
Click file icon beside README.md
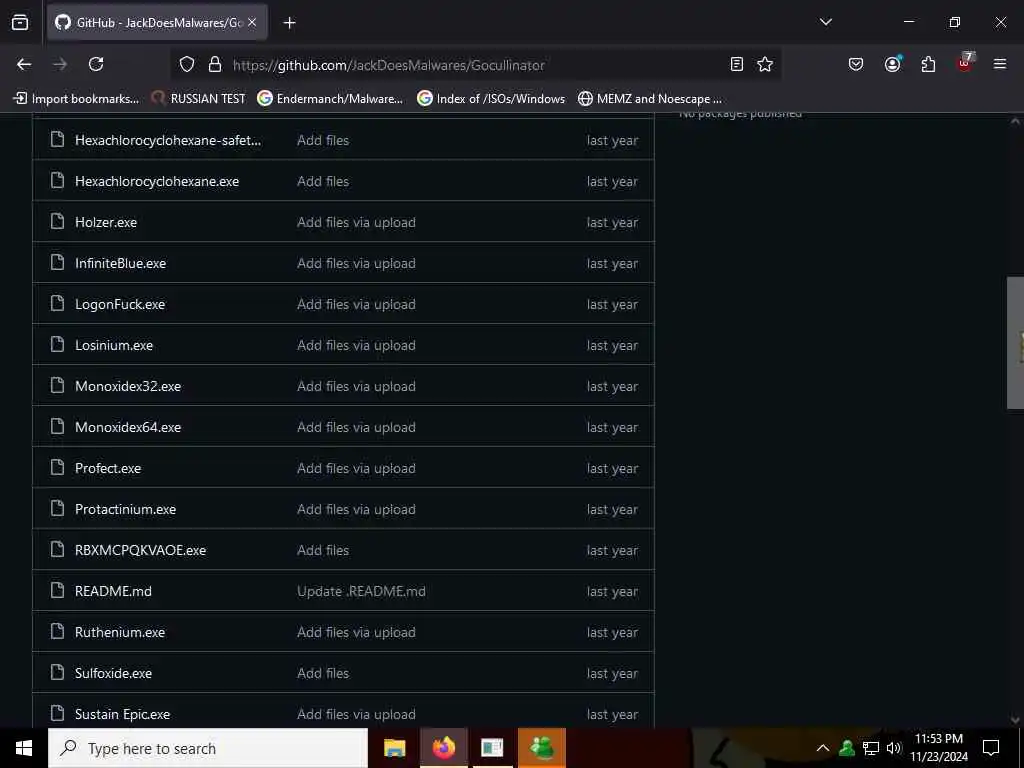57,590
